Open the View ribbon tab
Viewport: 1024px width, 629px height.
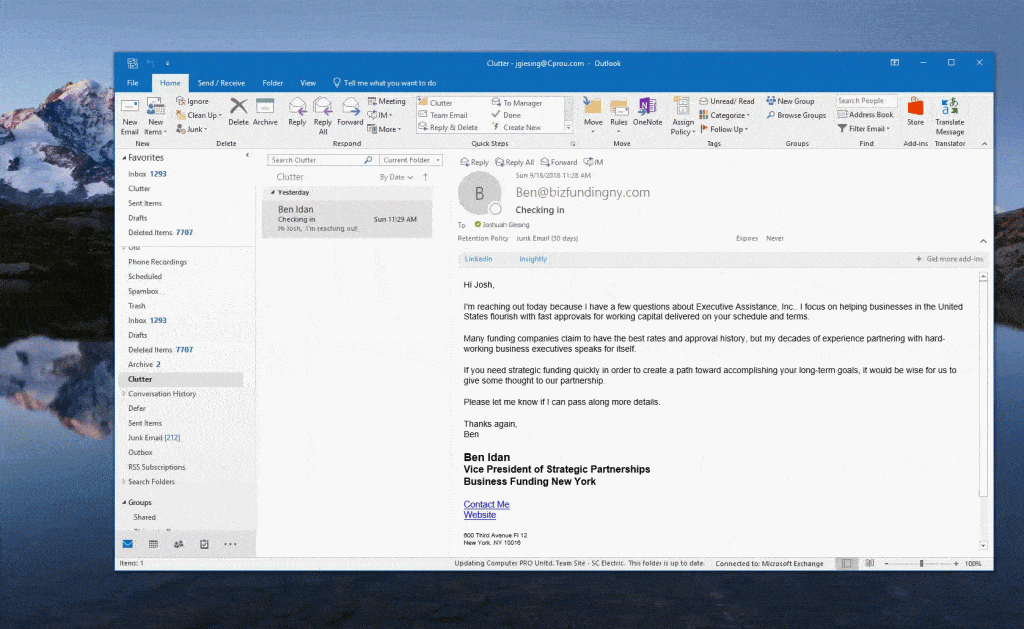pyautogui.click(x=308, y=83)
